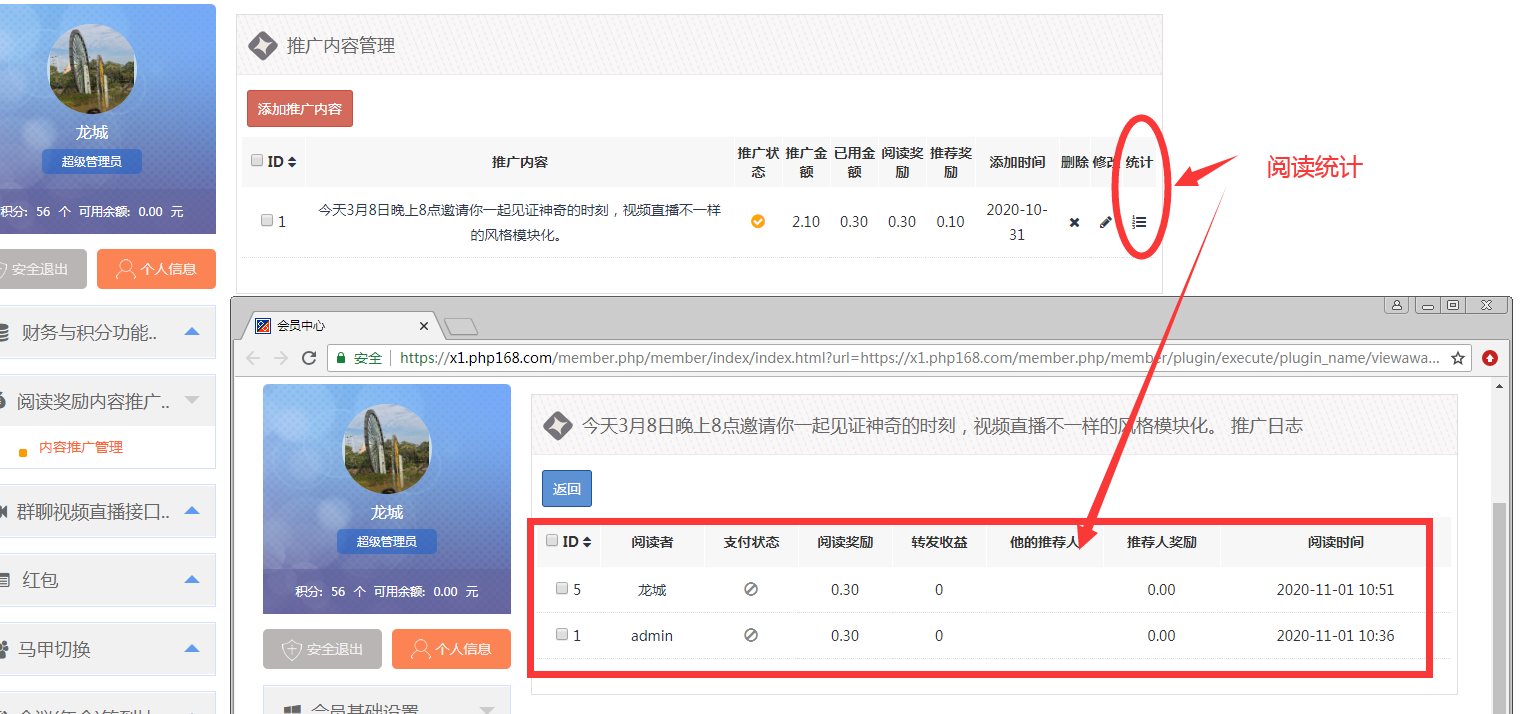The height and width of the screenshot is (714, 1528).
Task: Bookmark the page with the star icon
Action: (1458, 358)
